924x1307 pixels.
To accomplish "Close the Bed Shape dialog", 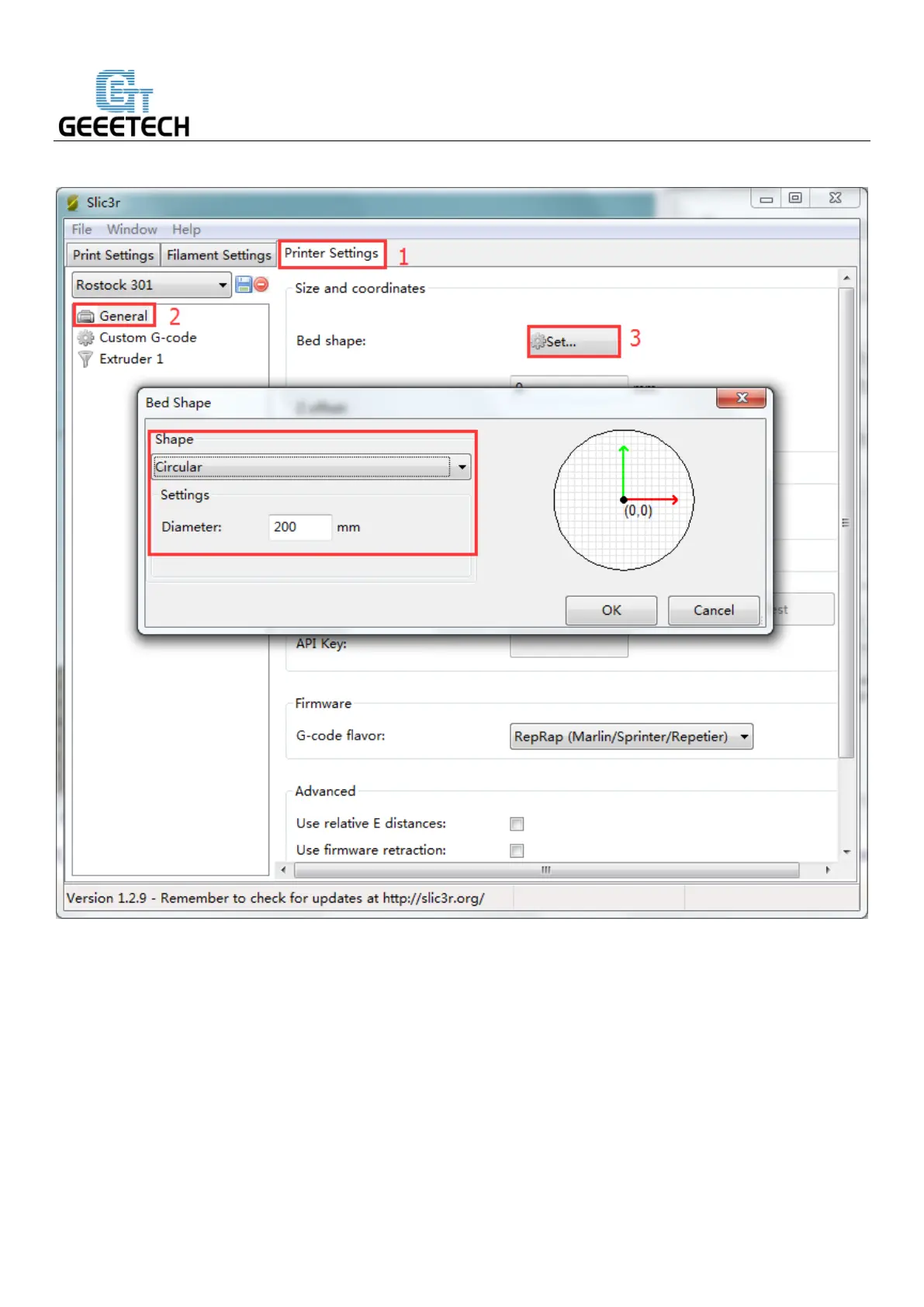I will pos(742,397).
